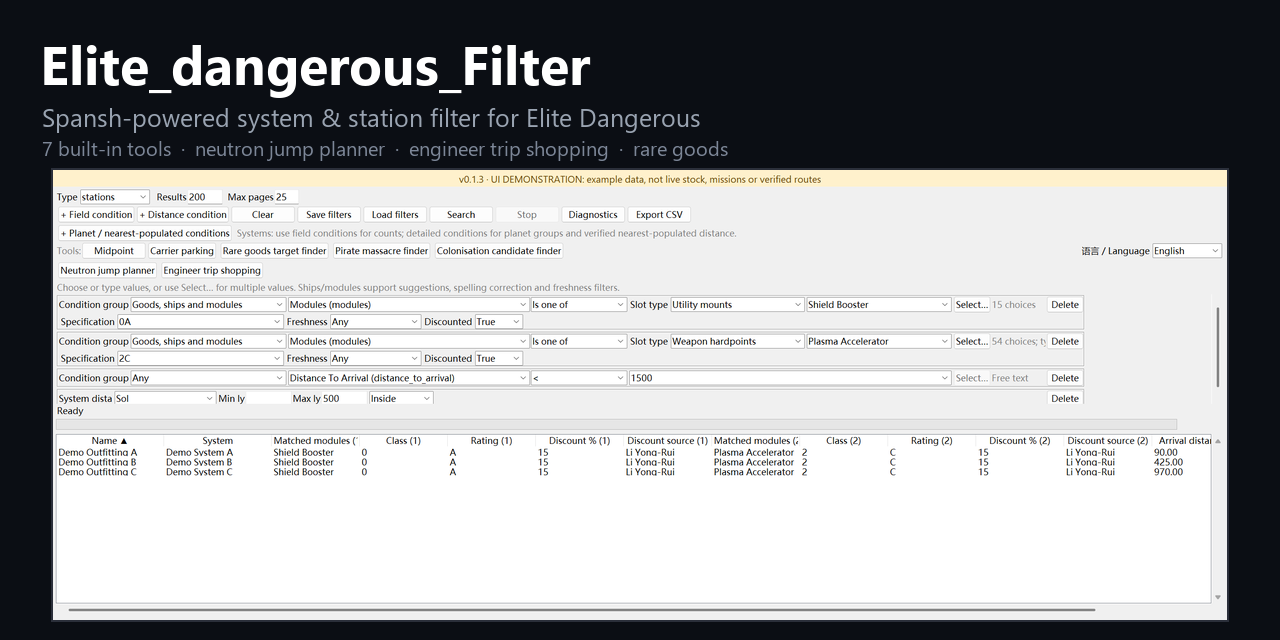The height and width of the screenshot is (640, 1280).
Task: Click the 425.00 arrival distance value
Action: click(x=1168, y=462)
